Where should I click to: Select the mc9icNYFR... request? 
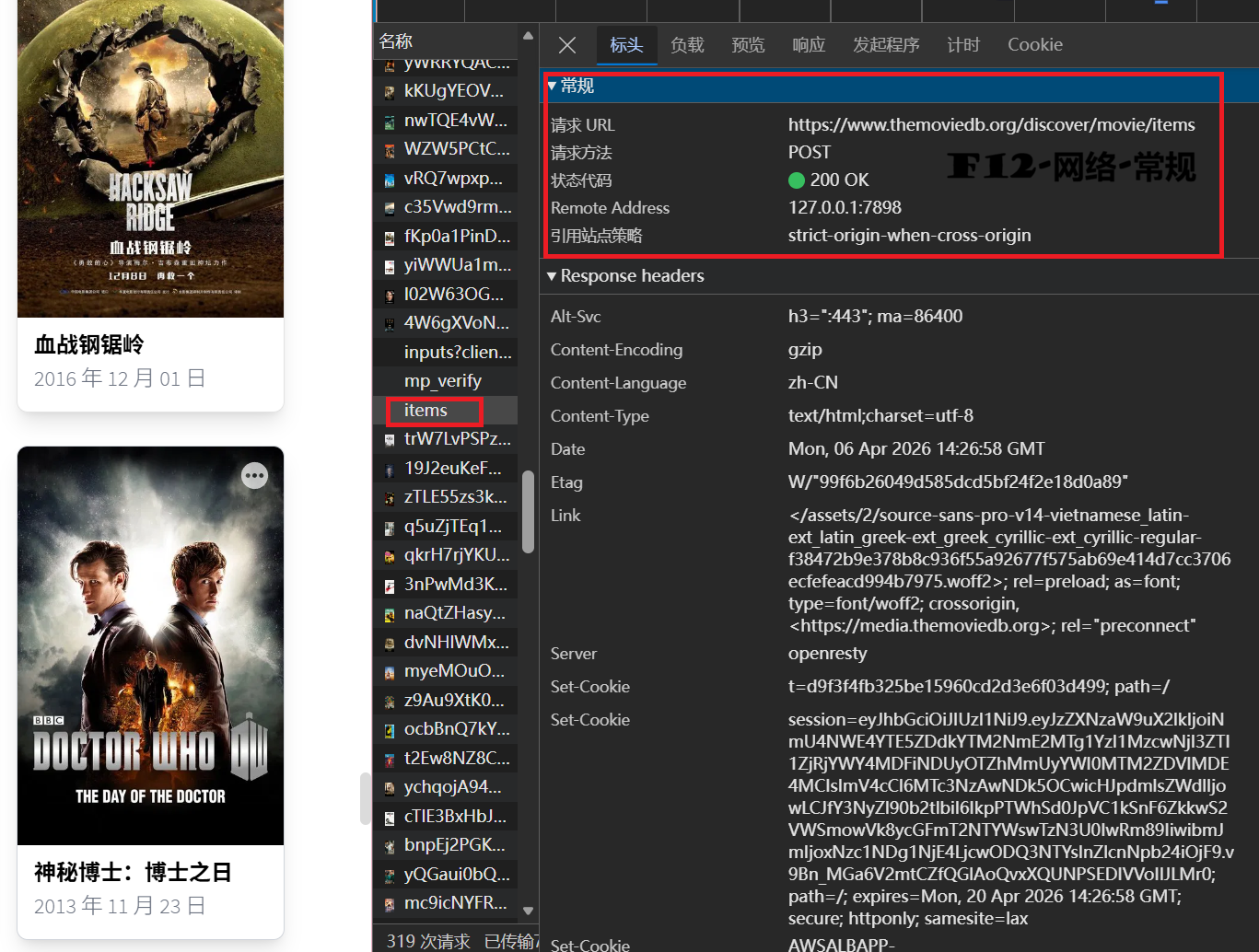pos(446,902)
